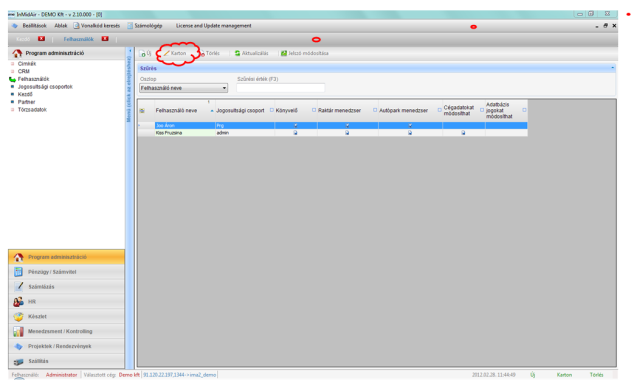
Task: Open Program adminisztráció module in the bottom list
Action: 66,257
